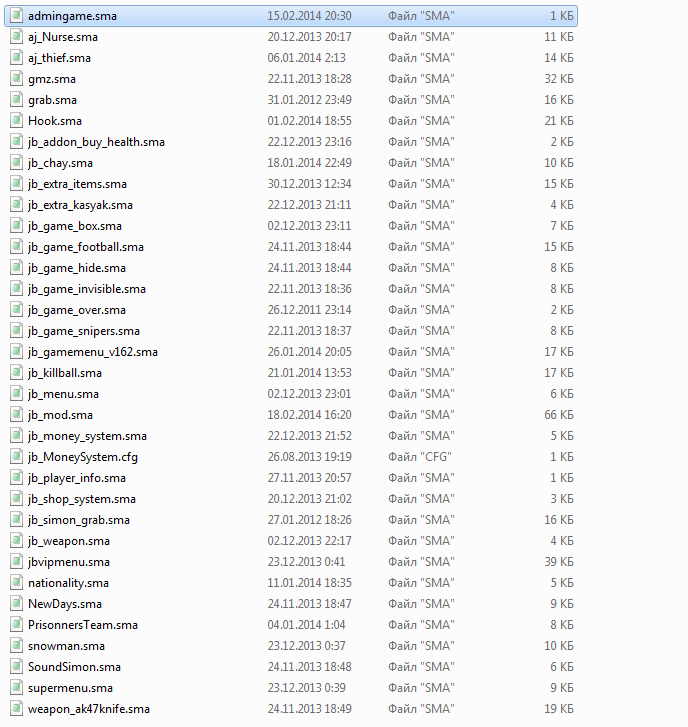Click the file name jb_MoneySystem.cfg

(83, 457)
